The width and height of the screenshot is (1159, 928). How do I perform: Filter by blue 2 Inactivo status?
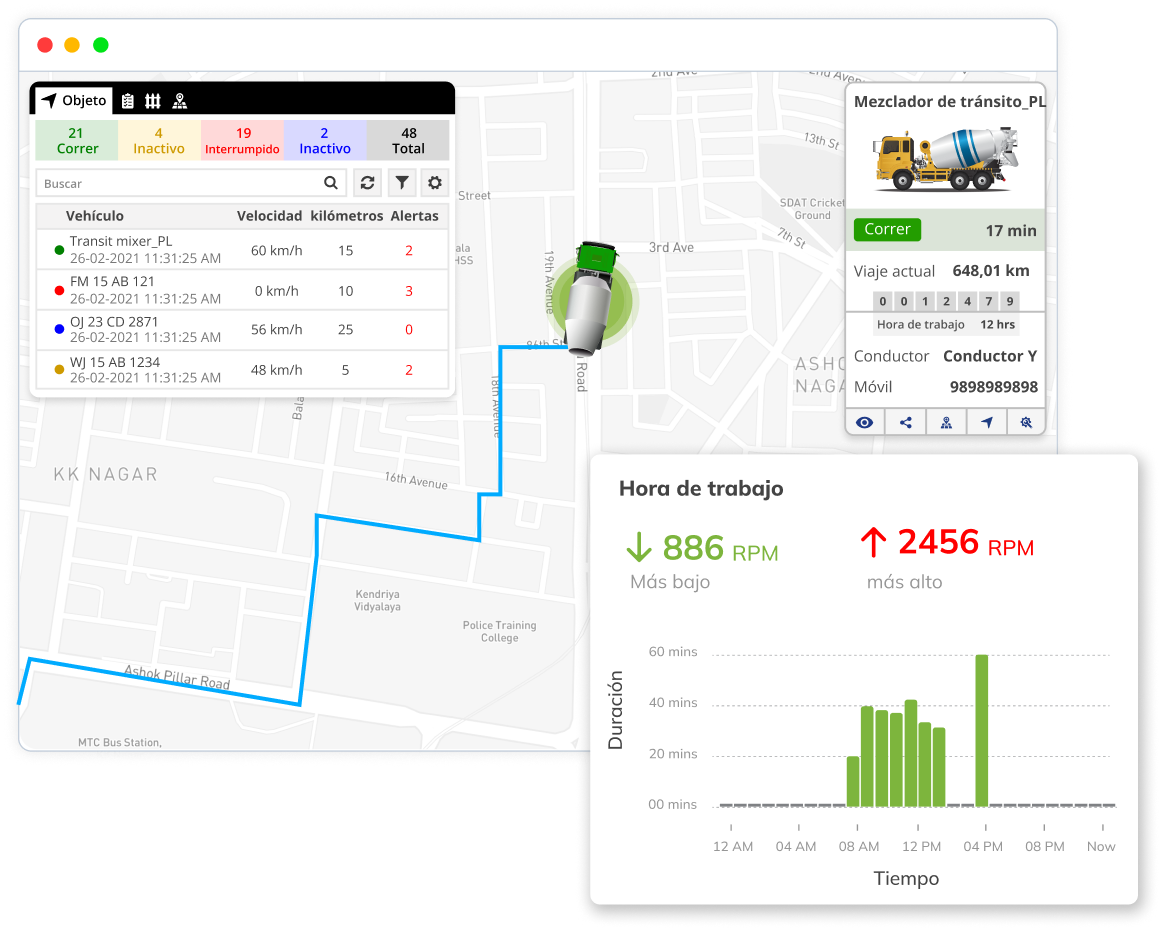click(325, 140)
